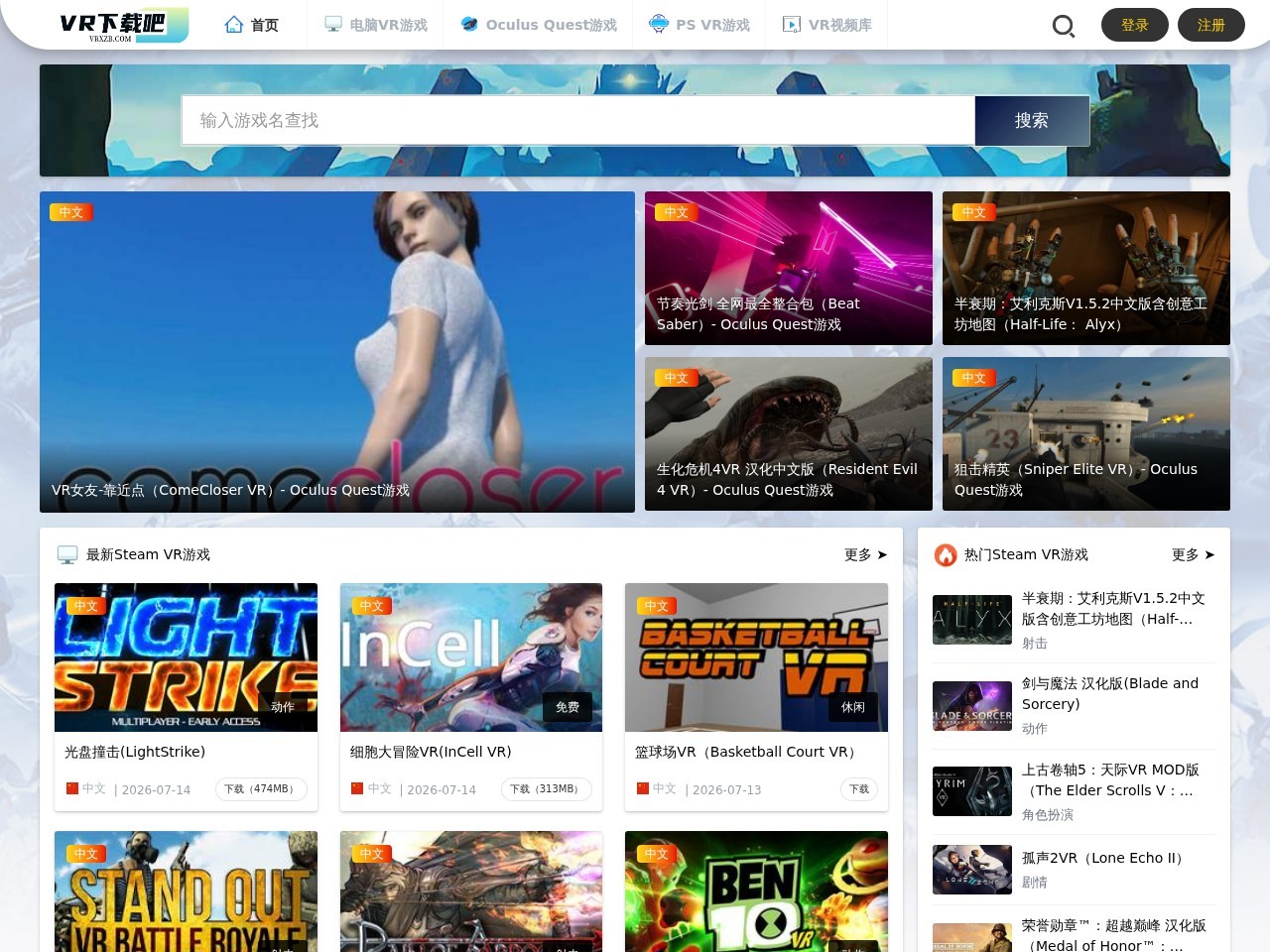Screen dimensions: 1270x952
Task: Open the 光盘撞击(LightStrike) title link
Action: [135, 752]
